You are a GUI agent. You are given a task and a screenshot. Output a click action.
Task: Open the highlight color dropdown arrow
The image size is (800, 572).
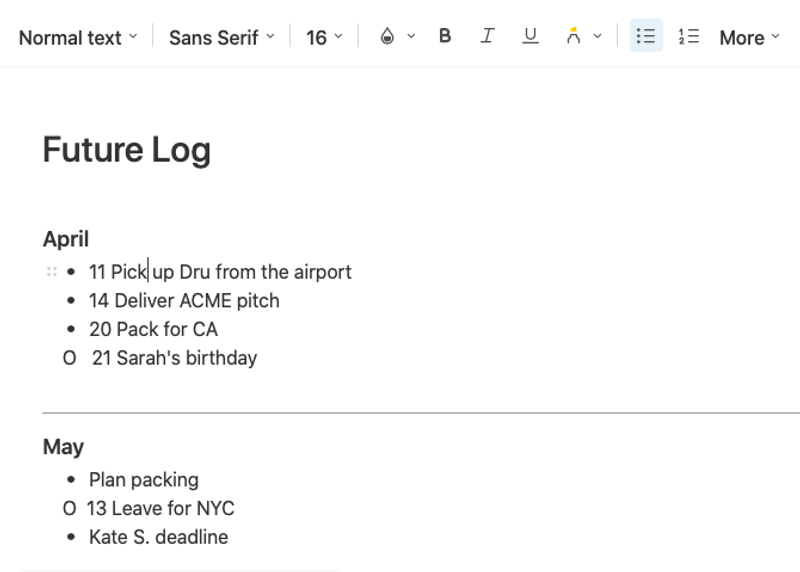(x=598, y=37)
